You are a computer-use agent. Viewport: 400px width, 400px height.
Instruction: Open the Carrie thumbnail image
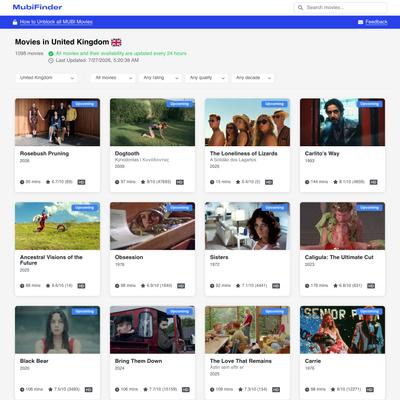coord(342,330)
